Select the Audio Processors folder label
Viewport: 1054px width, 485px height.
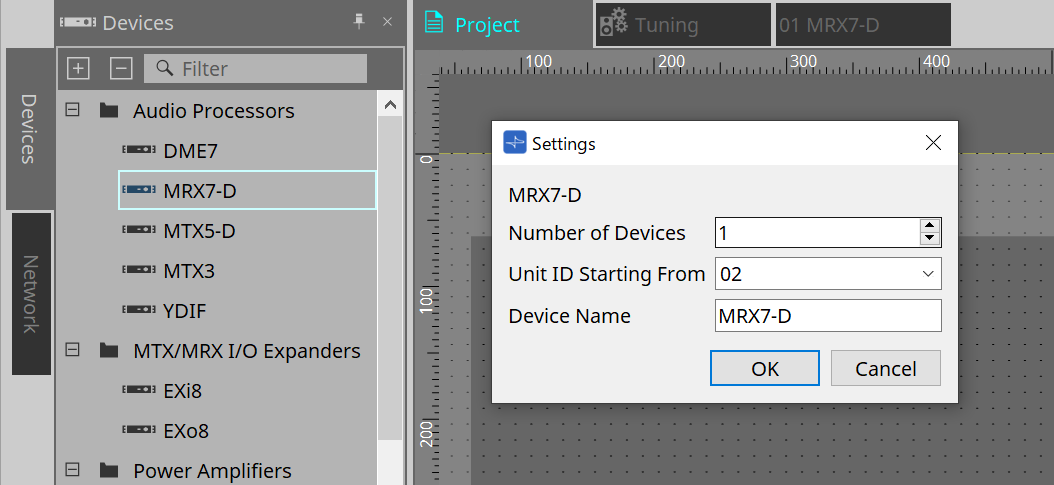[214, 111]
